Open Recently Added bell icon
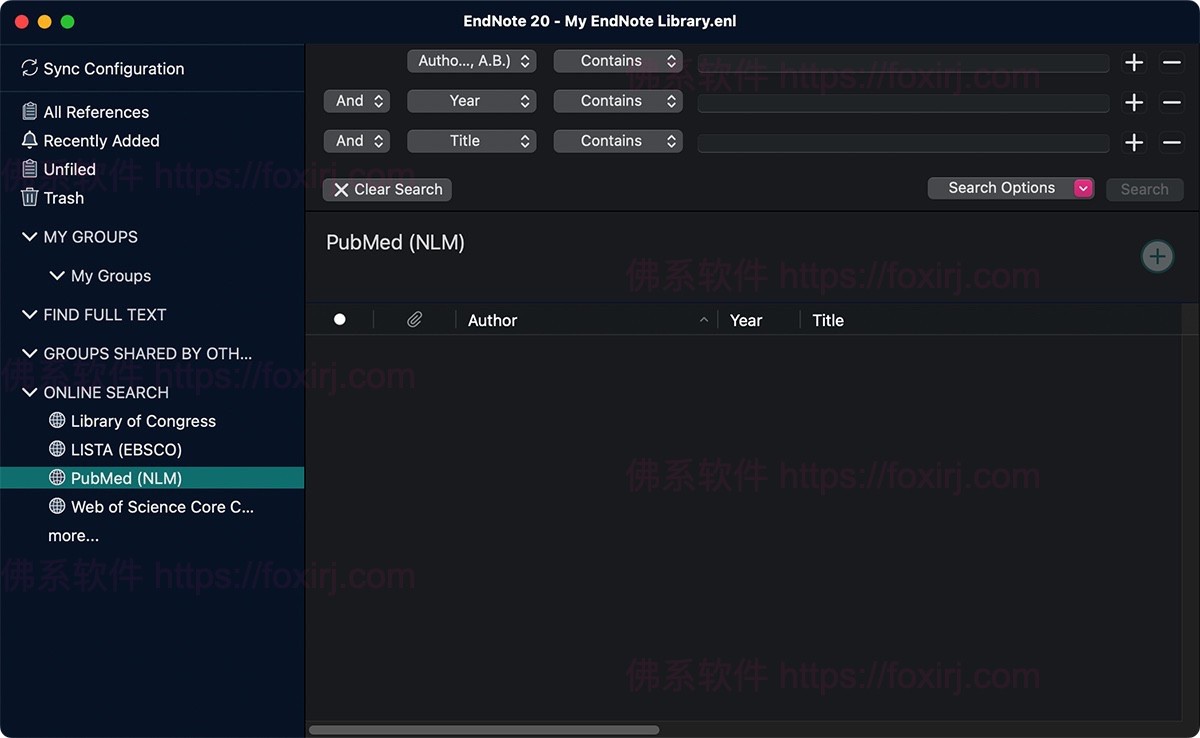Image resolution: width=1200 pixels, height=738 pixels. point(29,141)
